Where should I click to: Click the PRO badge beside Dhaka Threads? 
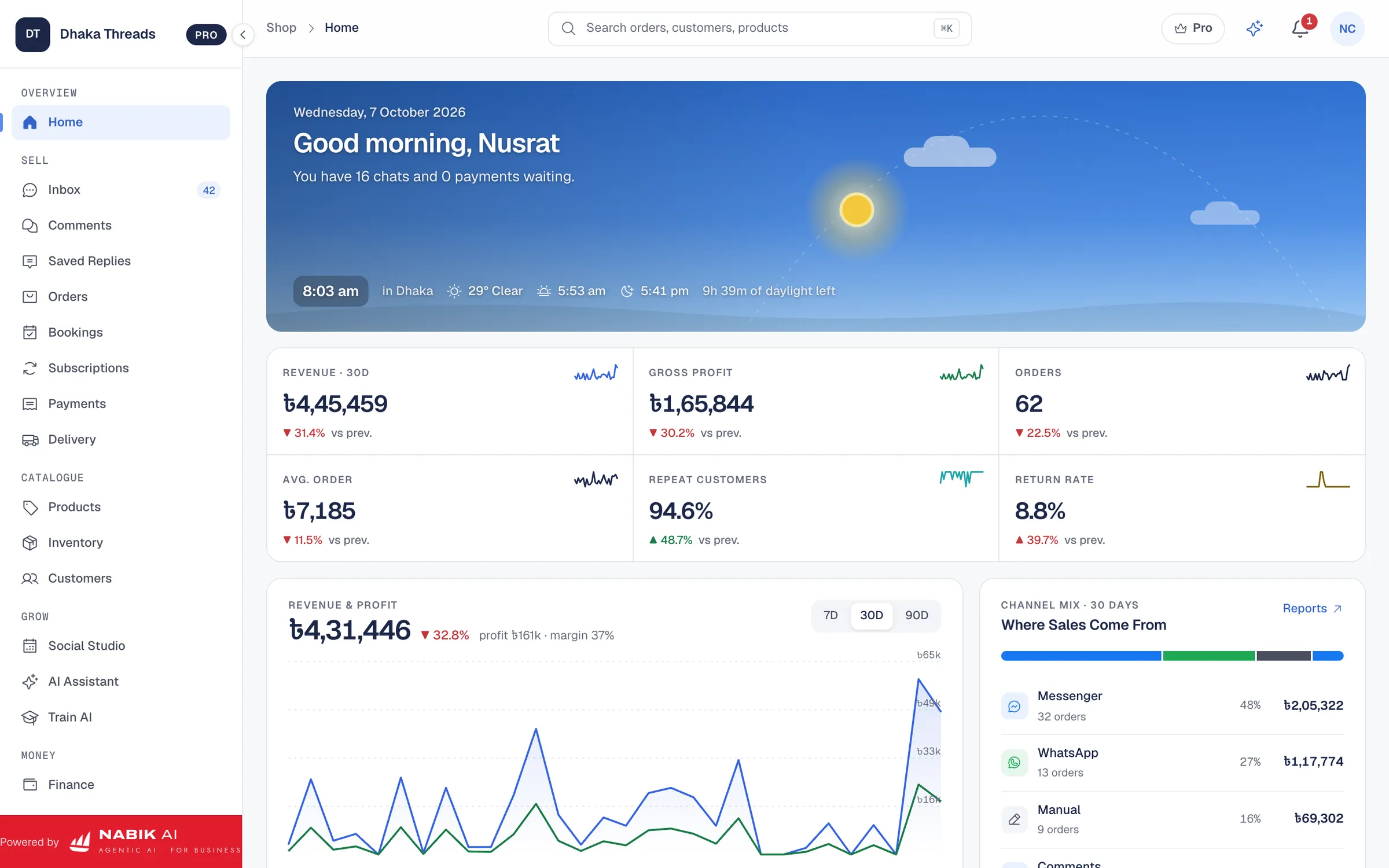(206, 35)
